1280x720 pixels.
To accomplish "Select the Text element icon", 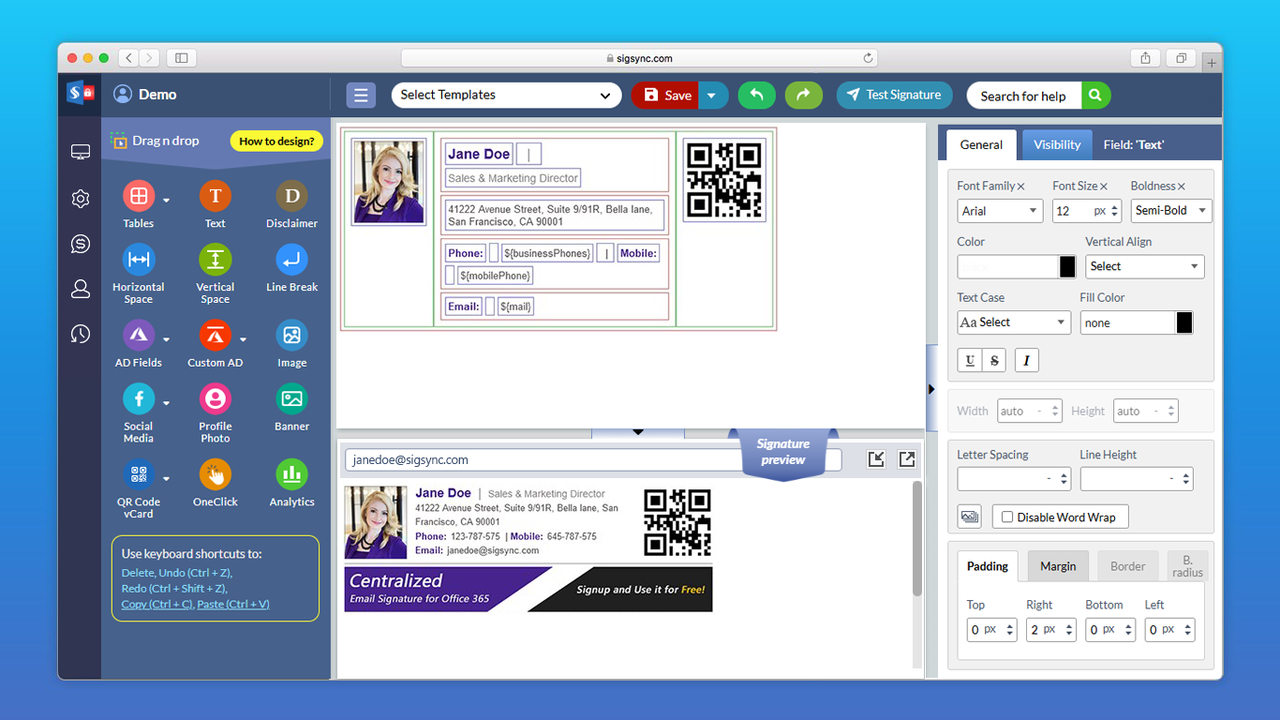I will tap(215, 196).
